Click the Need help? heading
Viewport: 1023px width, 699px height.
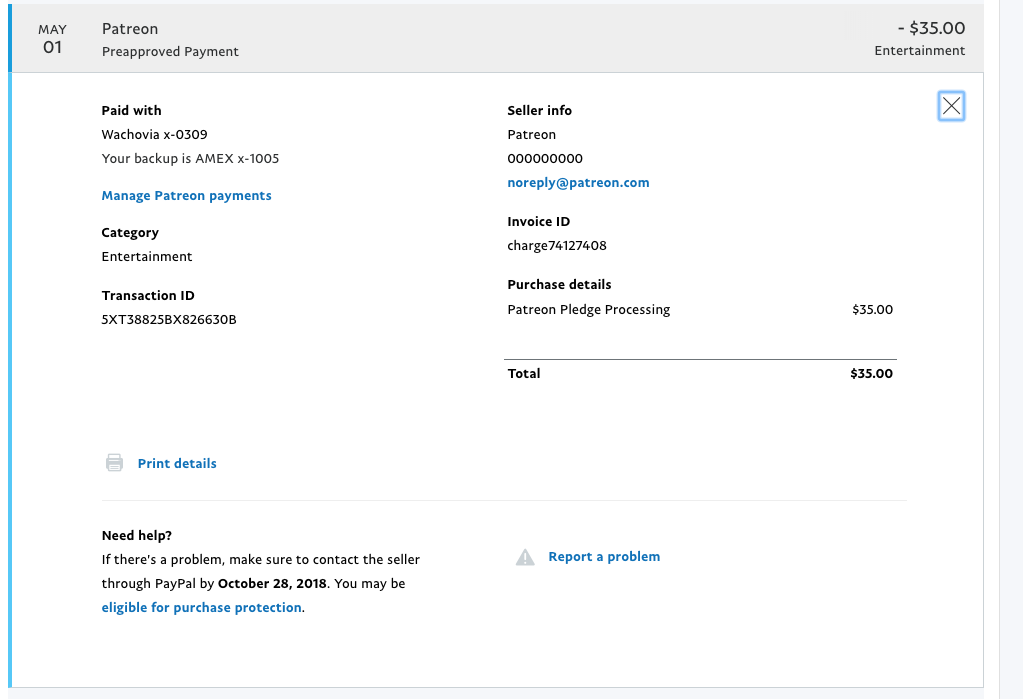click(x=137, y=536)
